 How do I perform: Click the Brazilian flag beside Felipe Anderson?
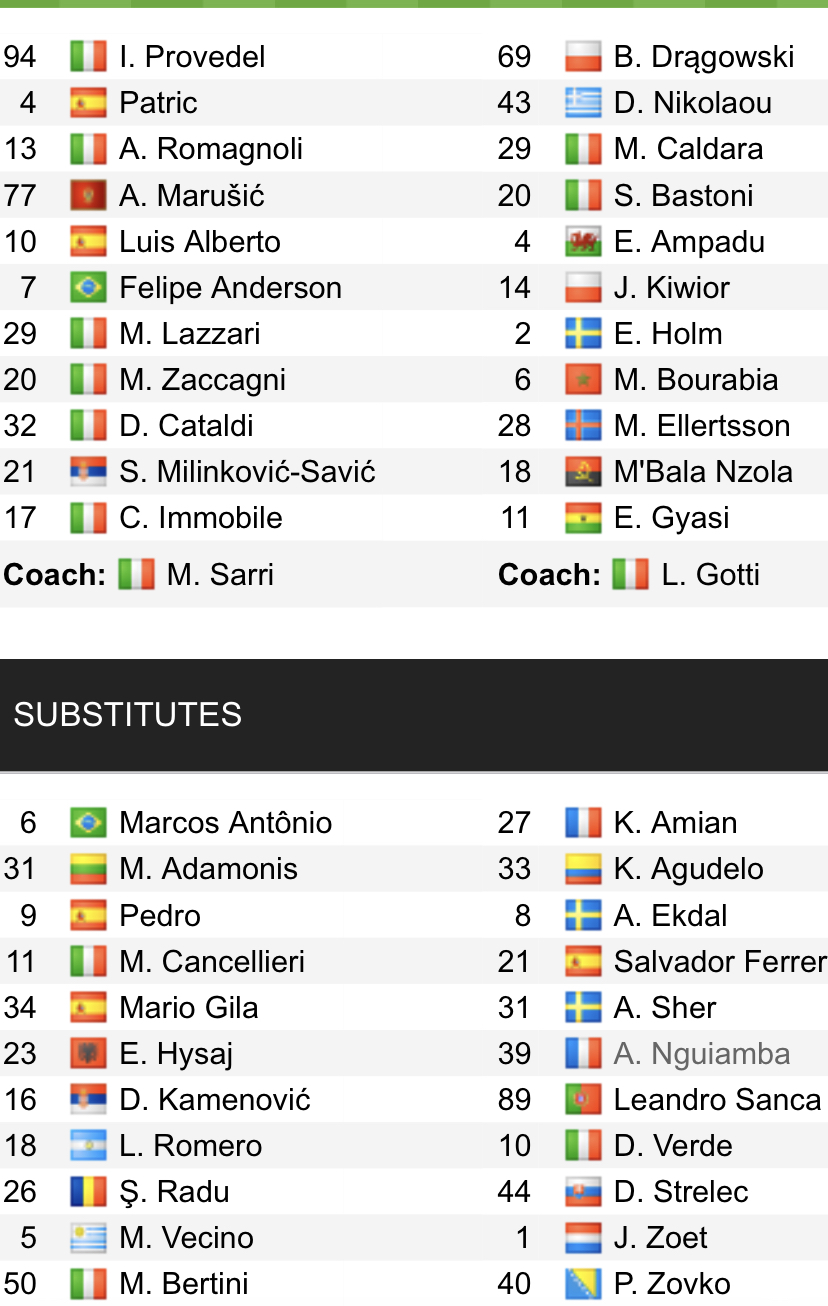(x=88, y=288)
